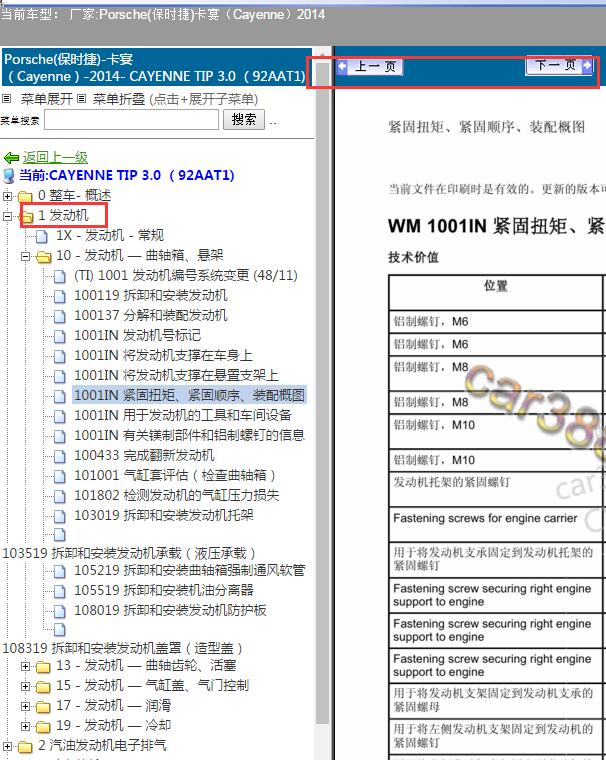Expand 17 - 发动机 — 润滑 node
This screenshot has height=760, width=606.
25,707
